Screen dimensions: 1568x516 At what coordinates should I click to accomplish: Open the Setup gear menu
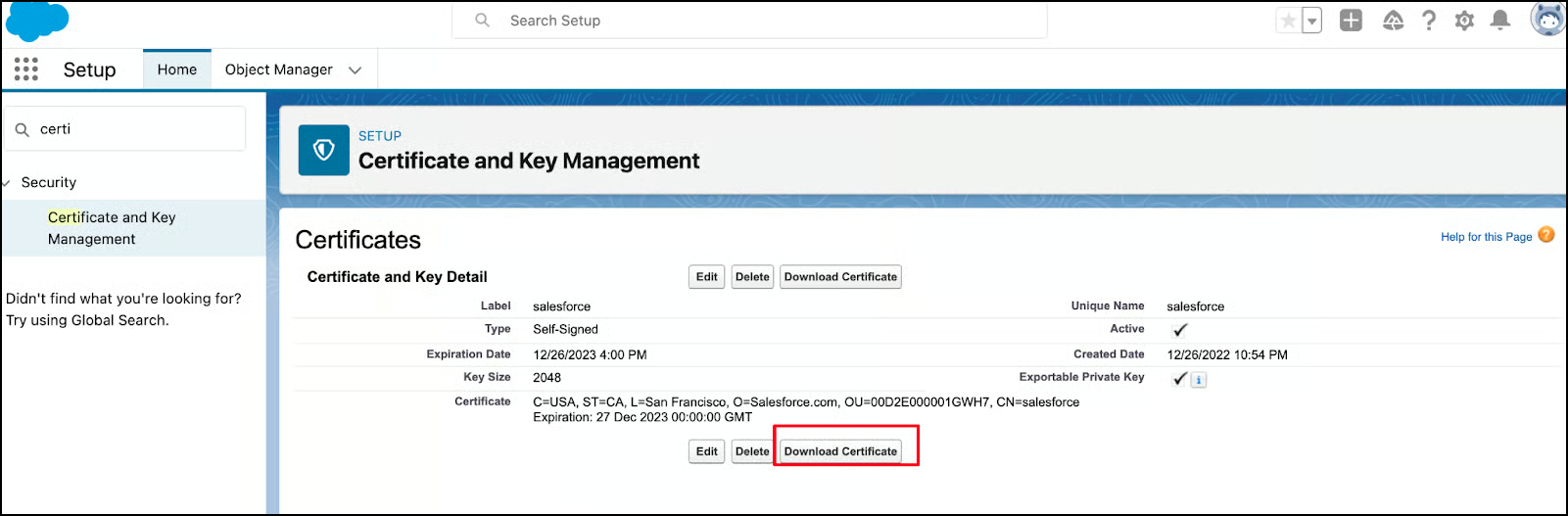point(1464,21)
